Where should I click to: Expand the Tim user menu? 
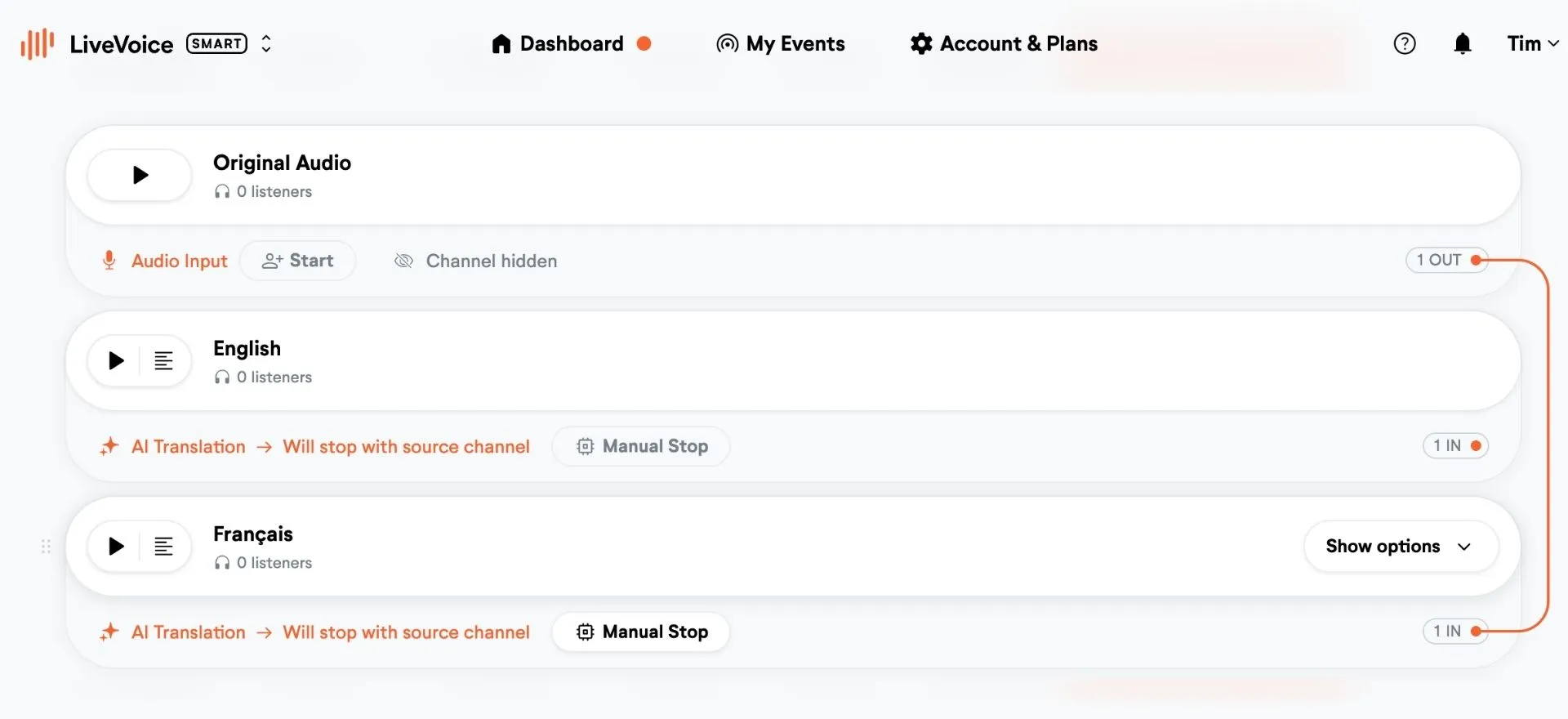coord(1533,44)
